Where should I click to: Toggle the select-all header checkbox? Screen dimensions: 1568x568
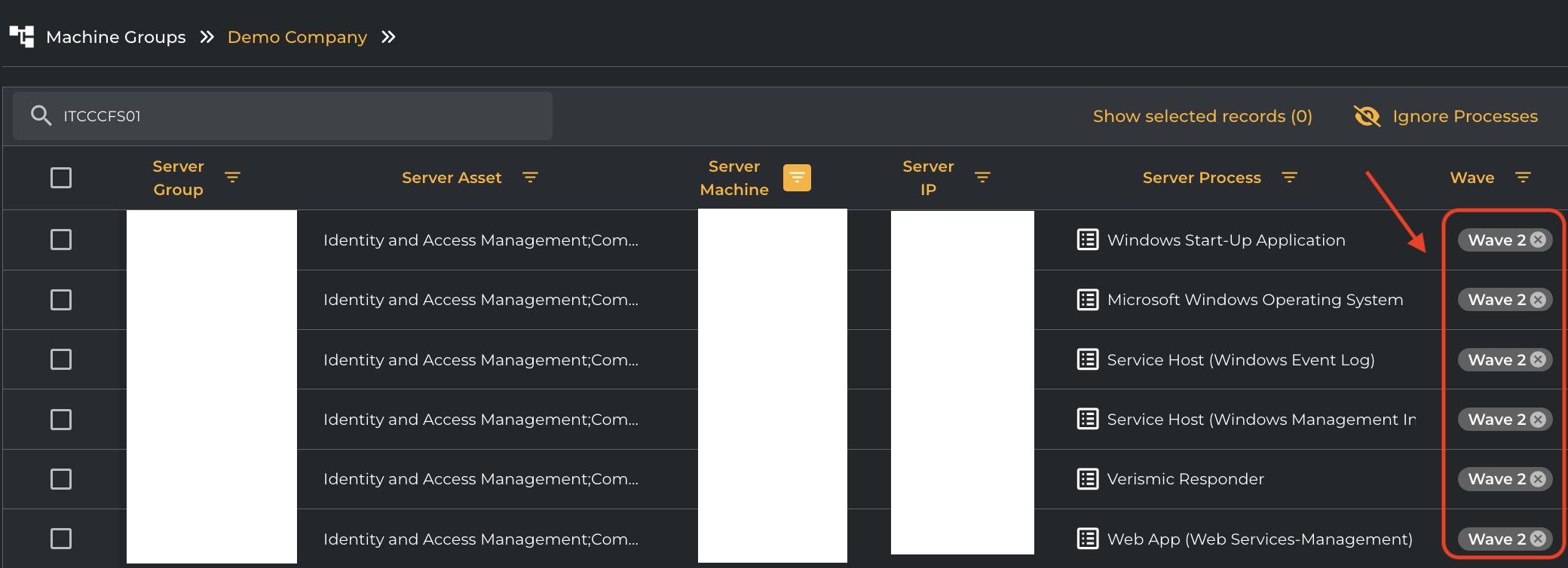coord(61,178)
